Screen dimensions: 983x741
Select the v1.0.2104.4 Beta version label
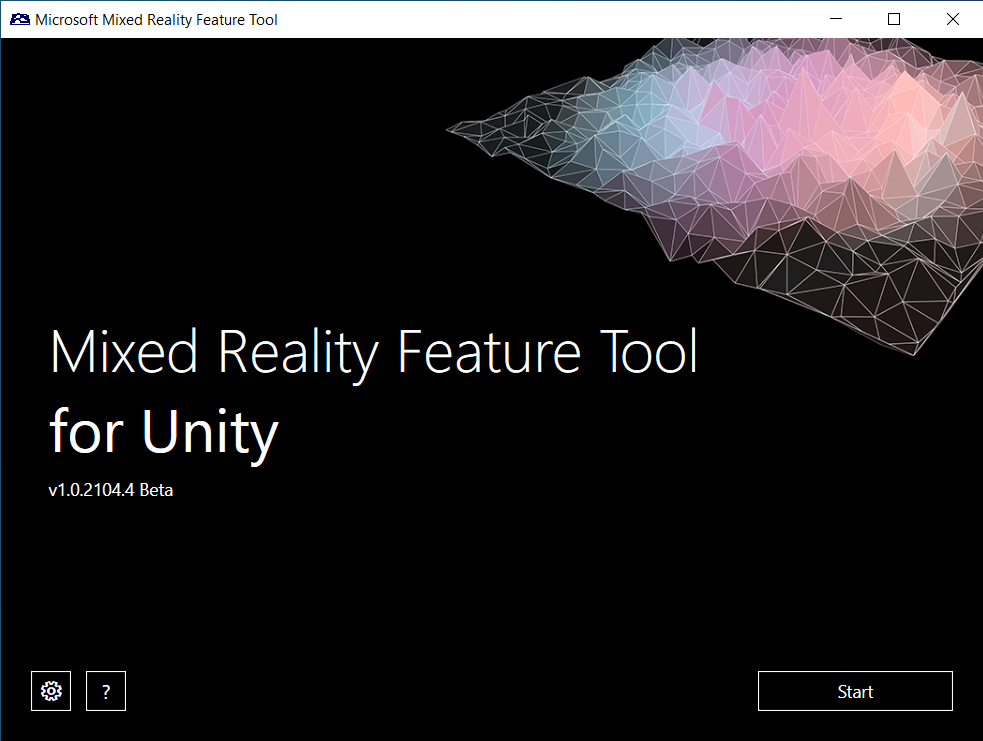tap(110, 490)
